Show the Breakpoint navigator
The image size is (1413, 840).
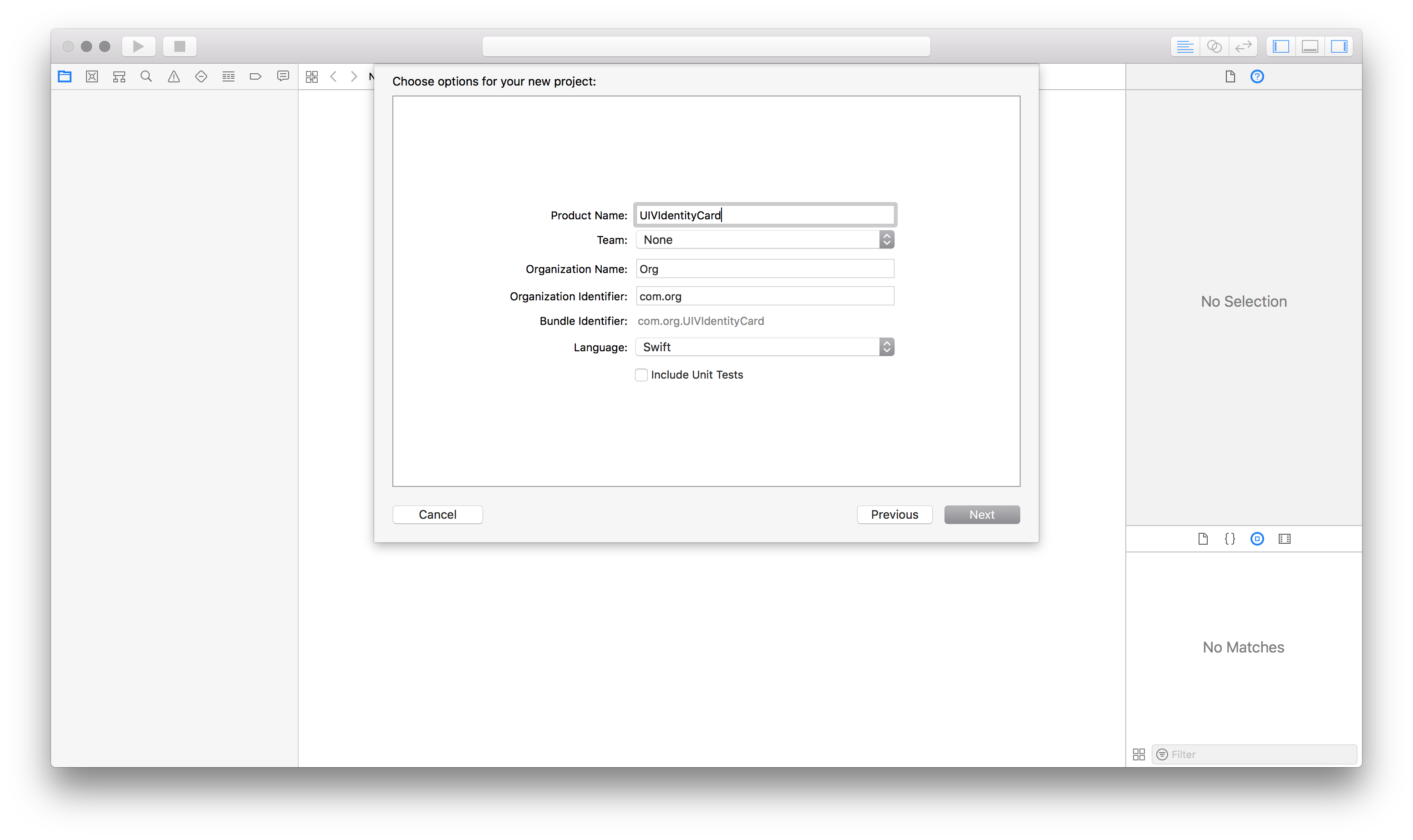coord(255,76)
